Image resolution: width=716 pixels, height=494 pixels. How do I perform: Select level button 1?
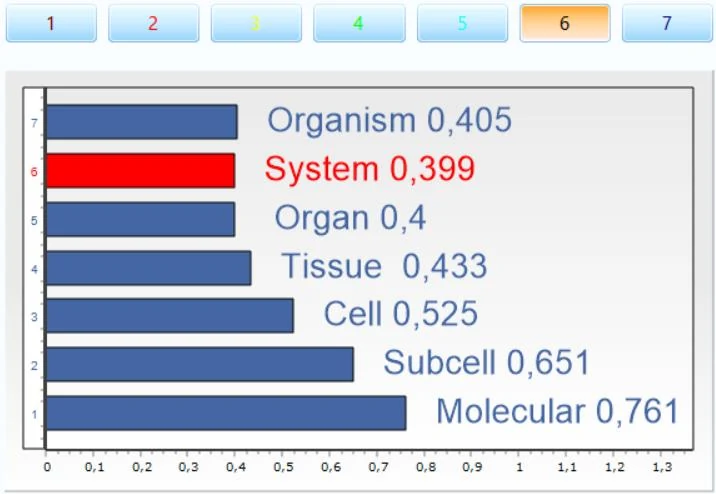51,23
